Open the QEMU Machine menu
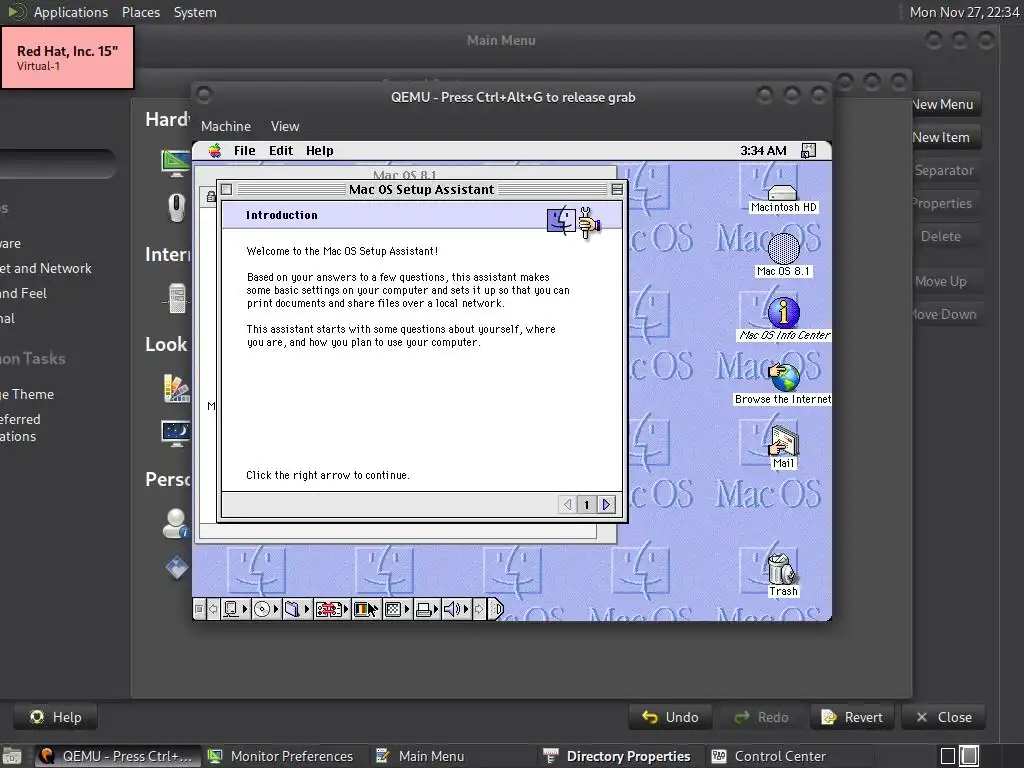This screenshot has height=768, width=1024. click(x=226, y=126)
